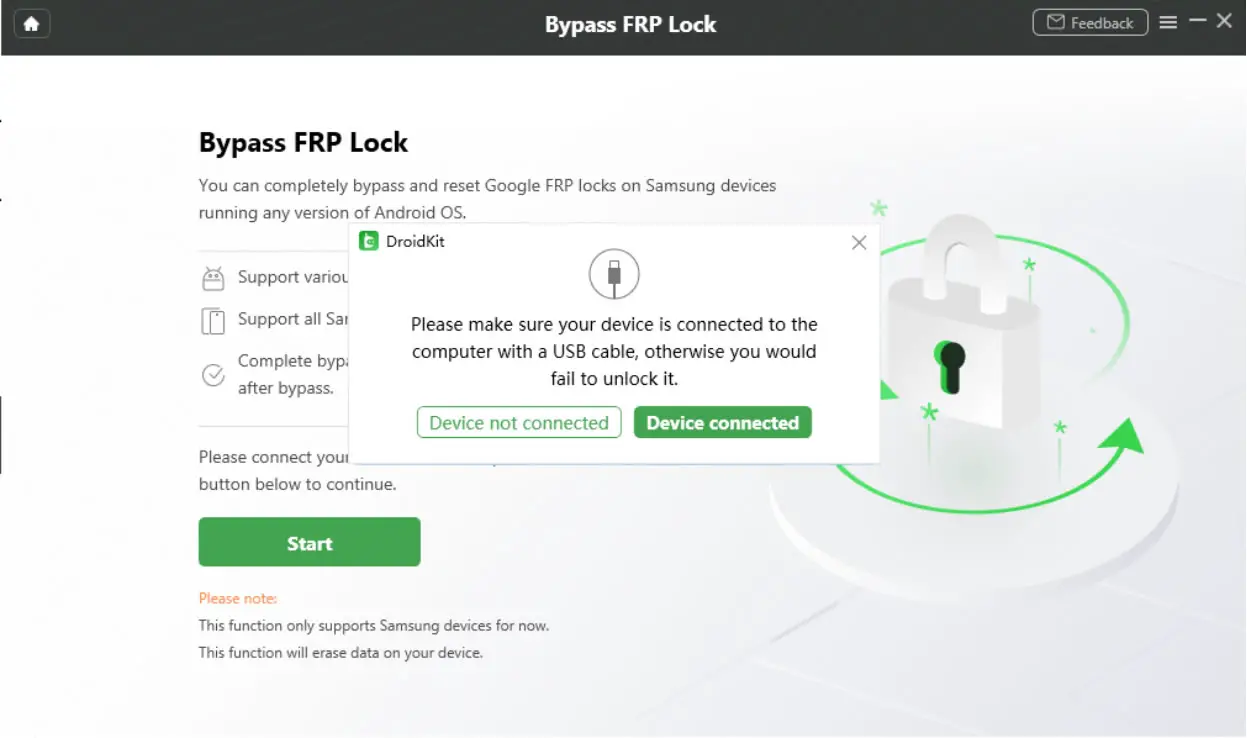This screenshot has width=1247, height=738.
Task: Click the green circular arrow head
Action: (1126, 437)
